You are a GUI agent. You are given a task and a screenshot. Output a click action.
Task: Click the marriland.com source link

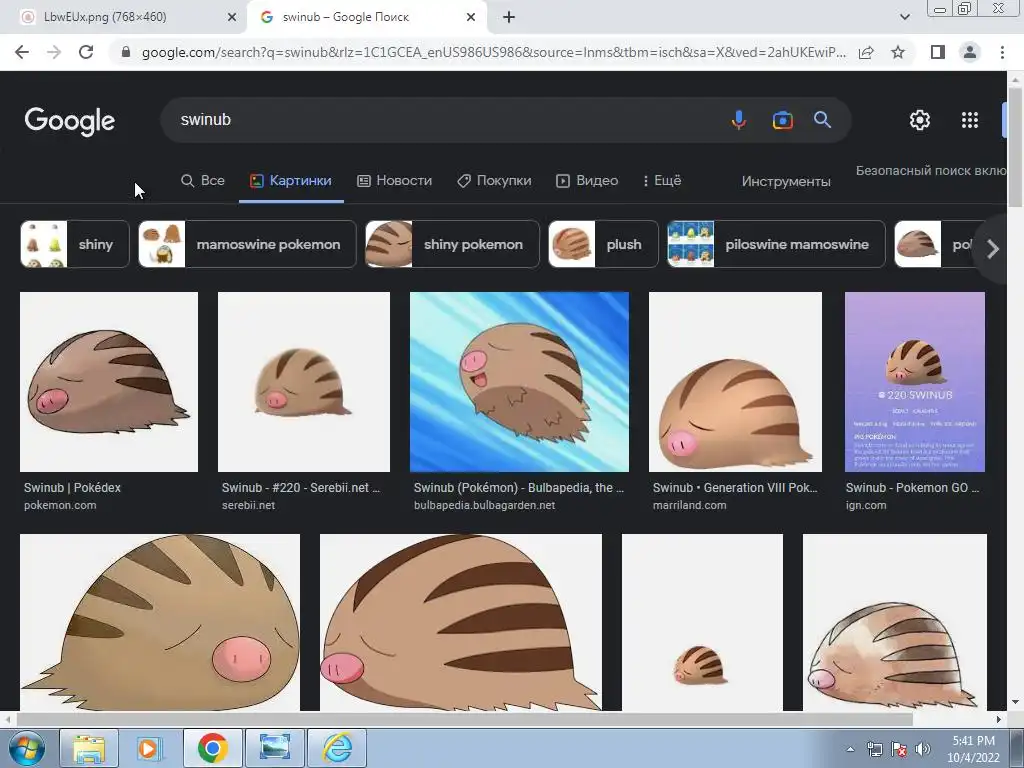tap(689, 505)
